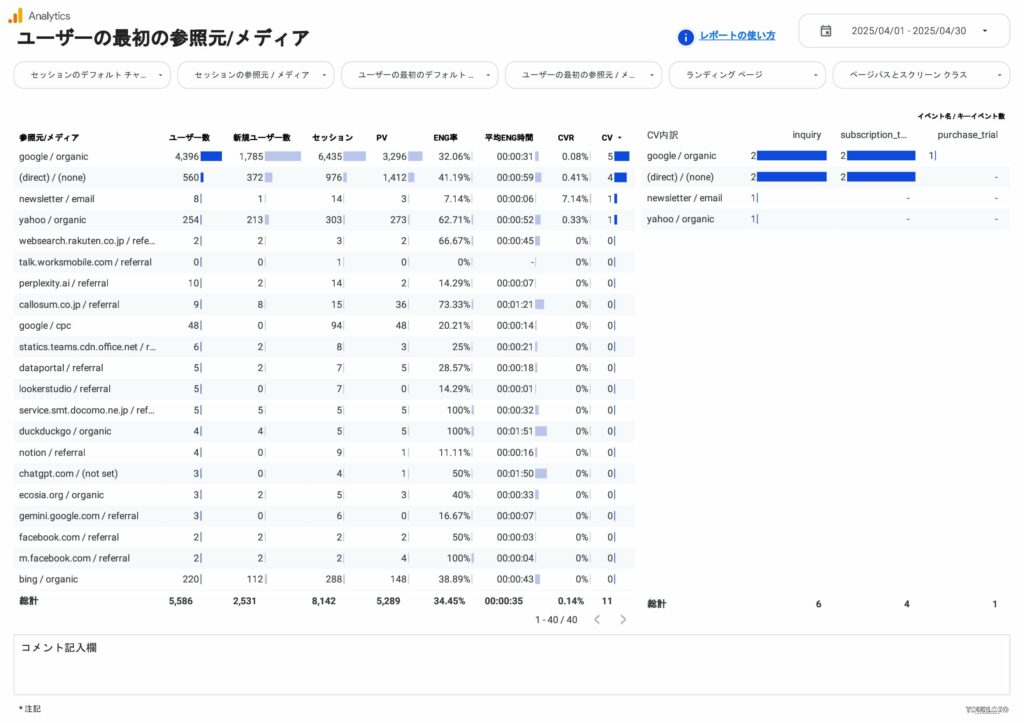Select m.facebook.com / referral row
The width and height of the screenshot is (1024, 723).
tap(325, 558)
